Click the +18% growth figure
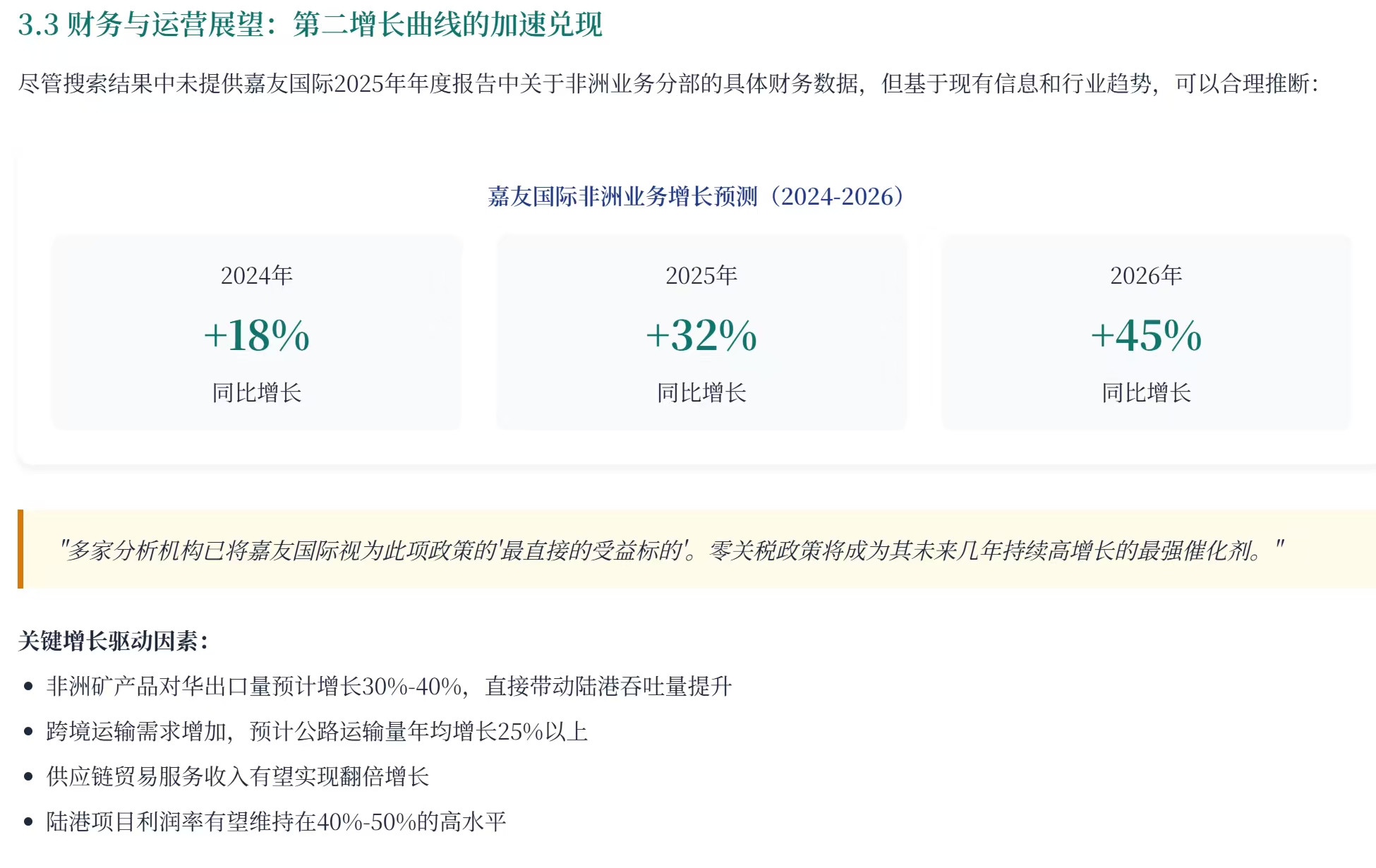 tap(257, 335)
